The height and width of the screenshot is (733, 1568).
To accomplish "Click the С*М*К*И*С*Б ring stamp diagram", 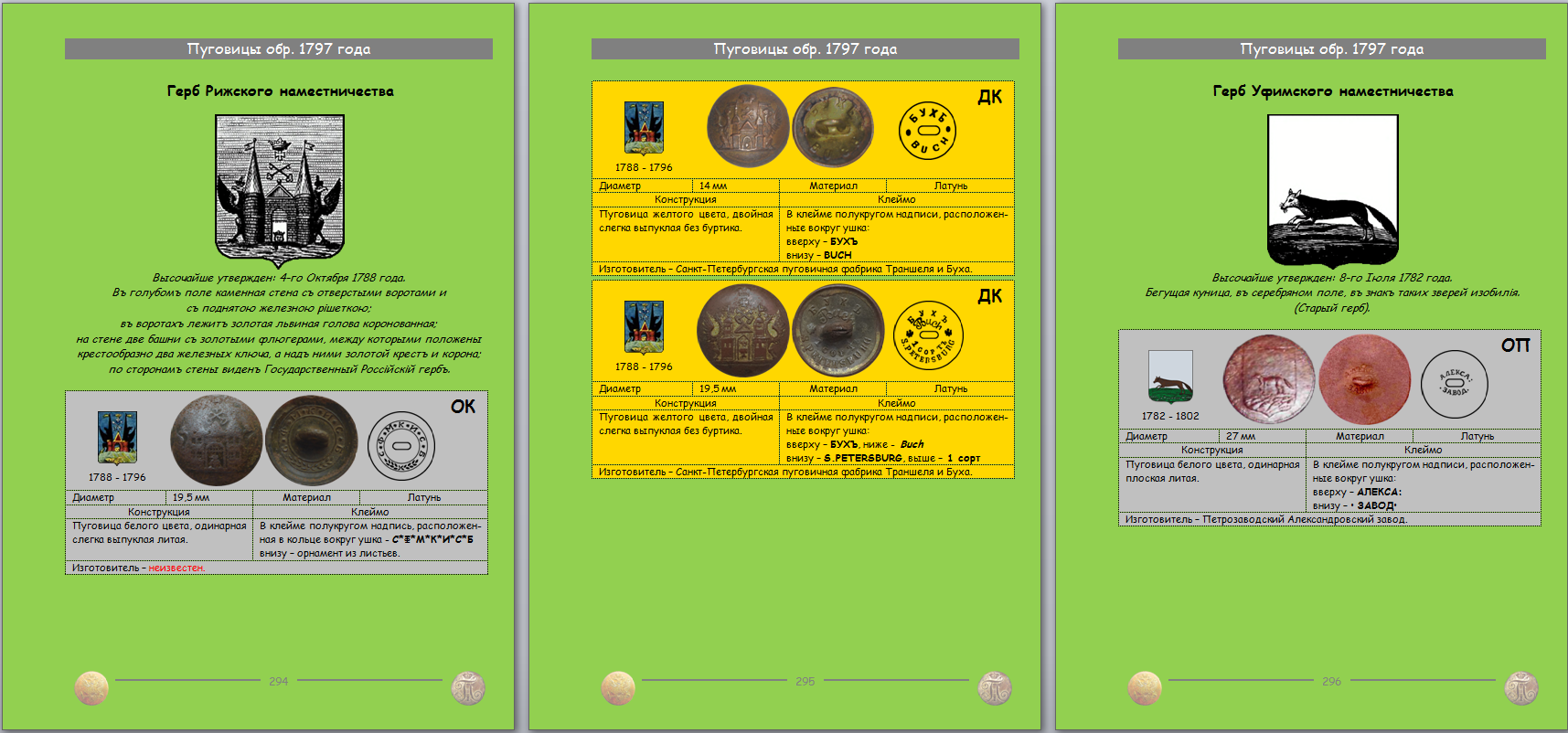I will pyautogui.click(x=400, y=446).
